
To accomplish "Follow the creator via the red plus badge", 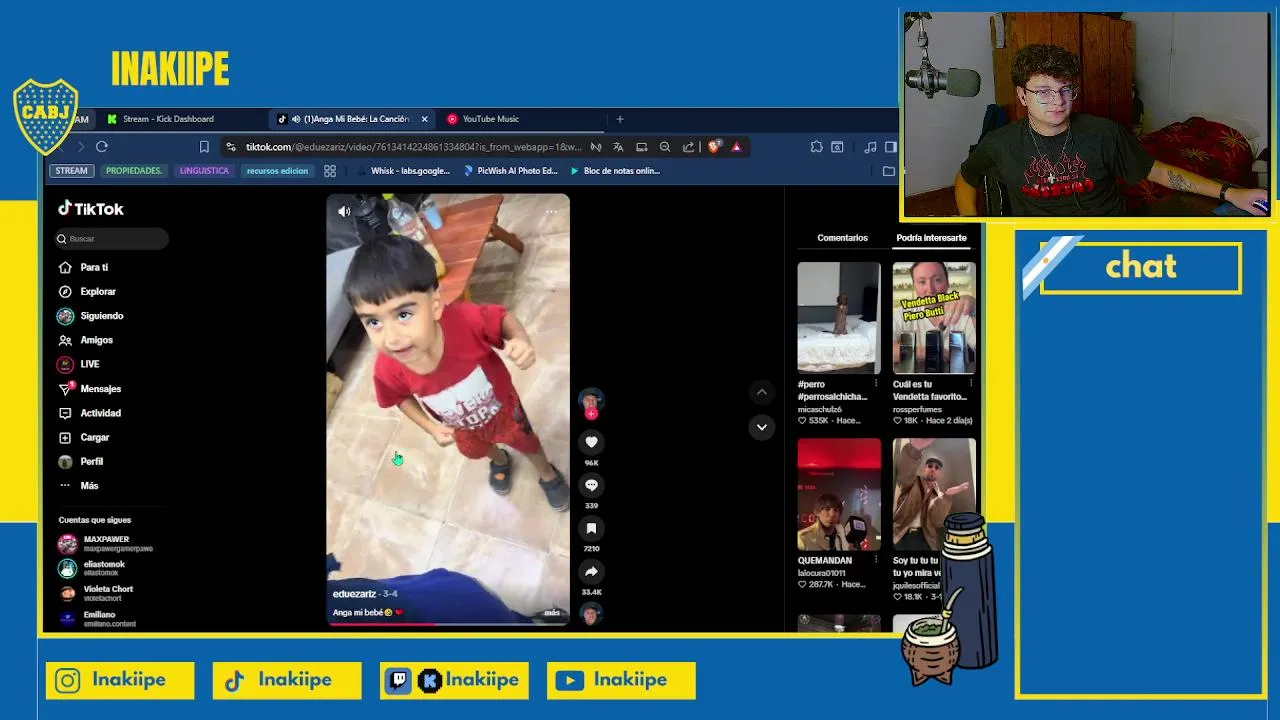I will tap(591, 414).
